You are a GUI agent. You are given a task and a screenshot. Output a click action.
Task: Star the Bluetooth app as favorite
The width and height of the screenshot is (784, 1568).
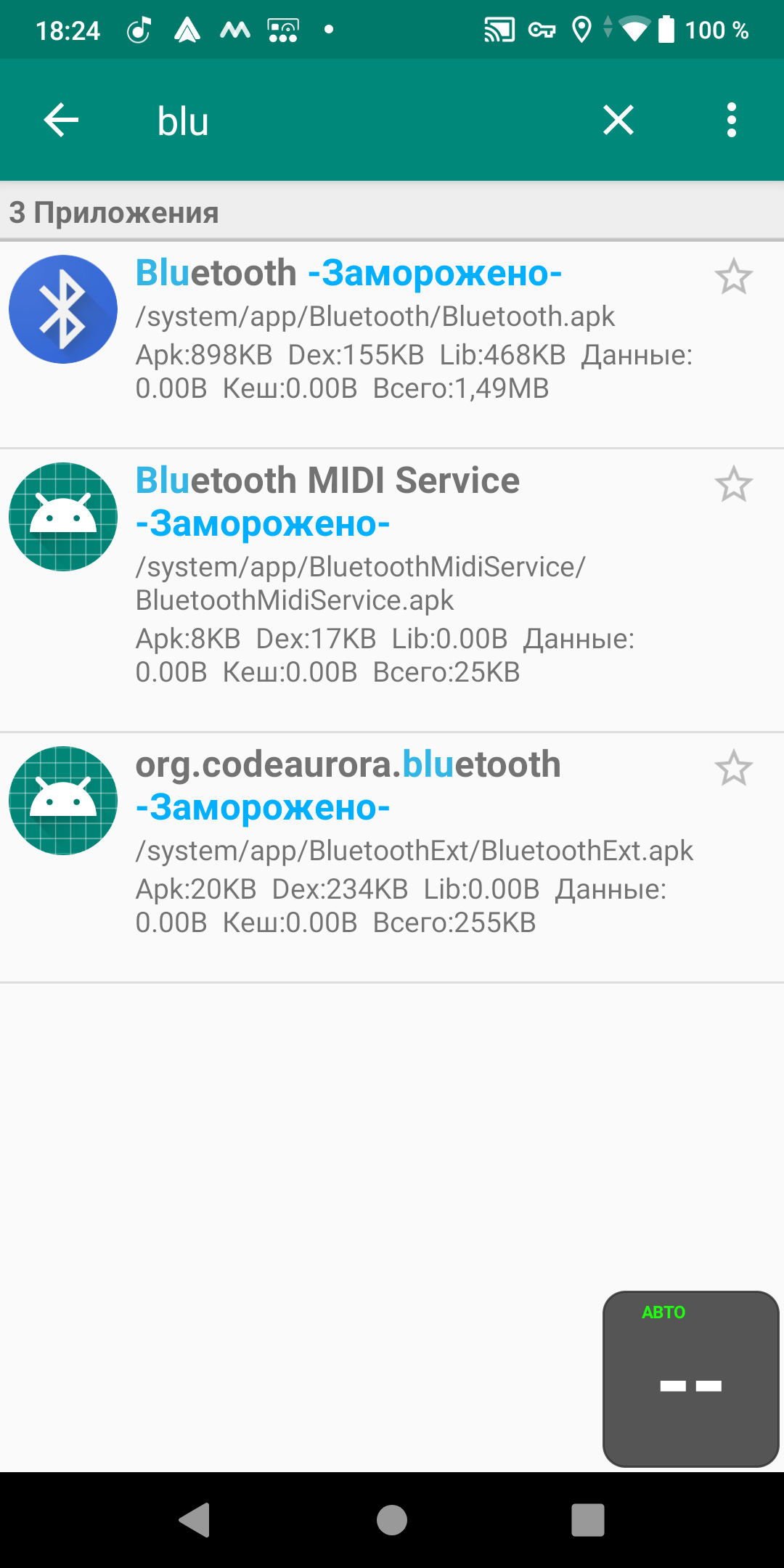tap(733, 277)
